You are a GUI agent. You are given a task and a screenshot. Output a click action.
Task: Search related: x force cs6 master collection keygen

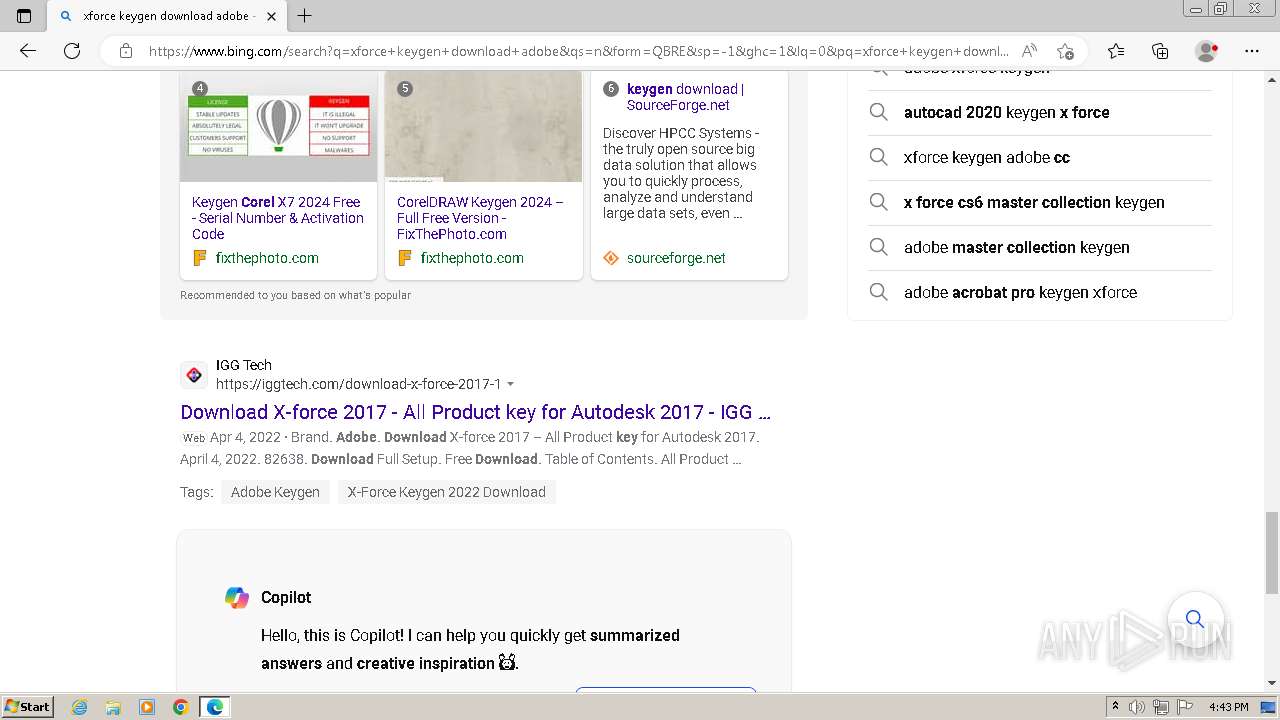click(x=1034, y=202)
